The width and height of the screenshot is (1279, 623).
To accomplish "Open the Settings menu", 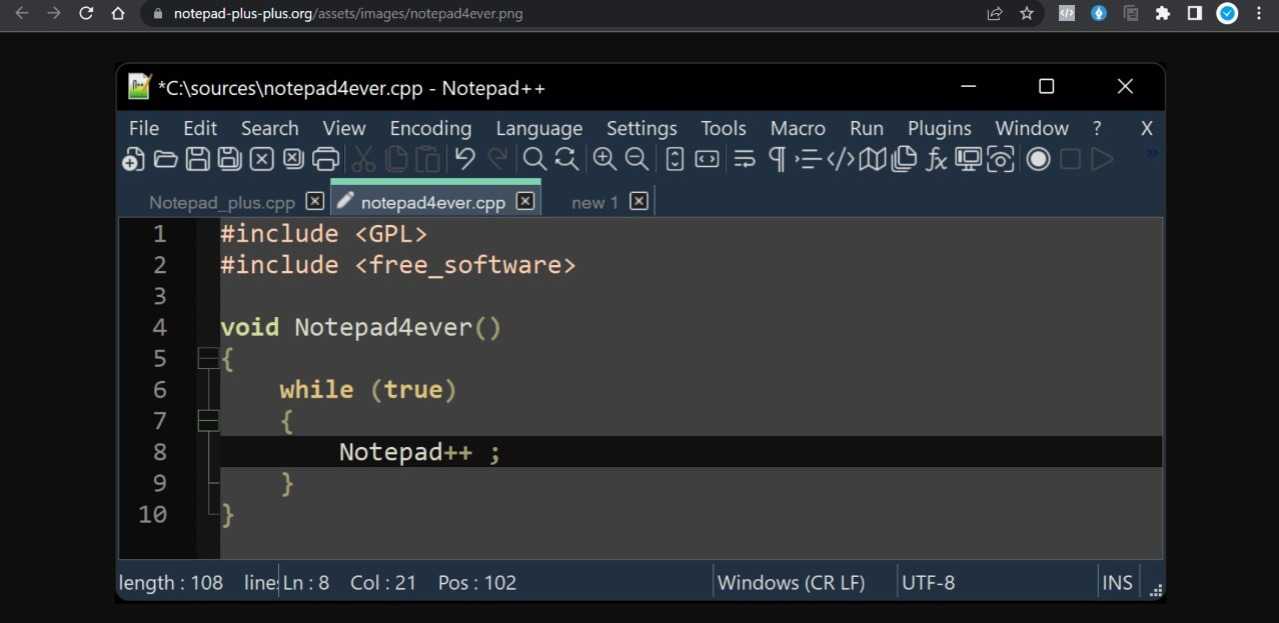I will pyautogui.click(x=642, y=128).
